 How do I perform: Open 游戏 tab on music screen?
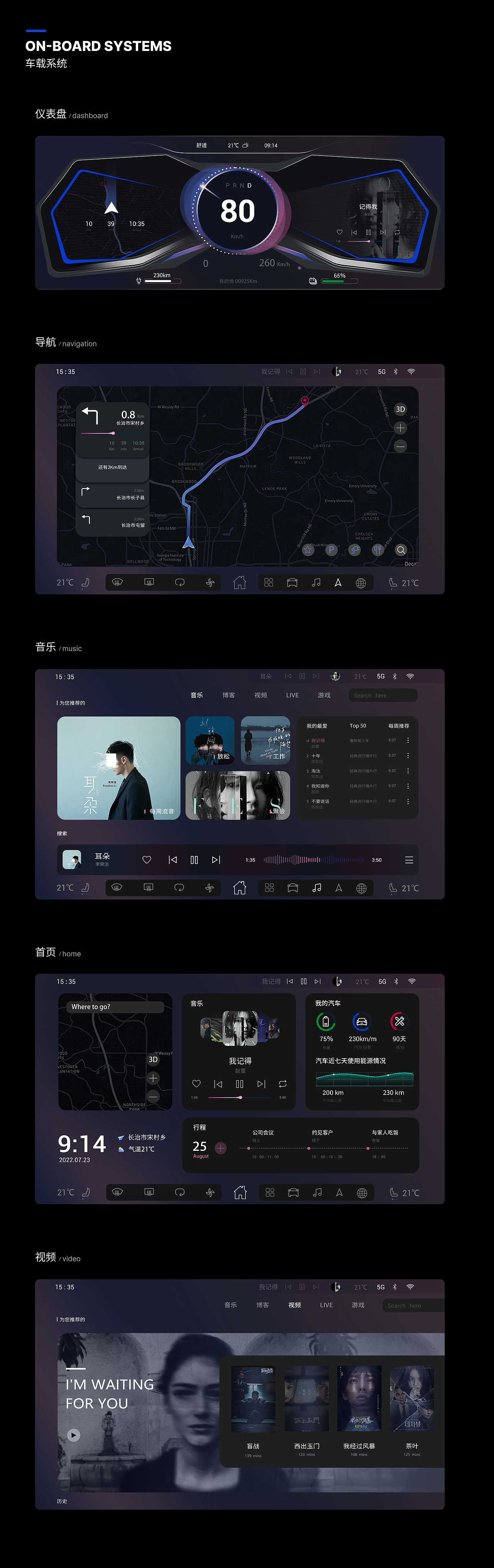tap(324, 695)
